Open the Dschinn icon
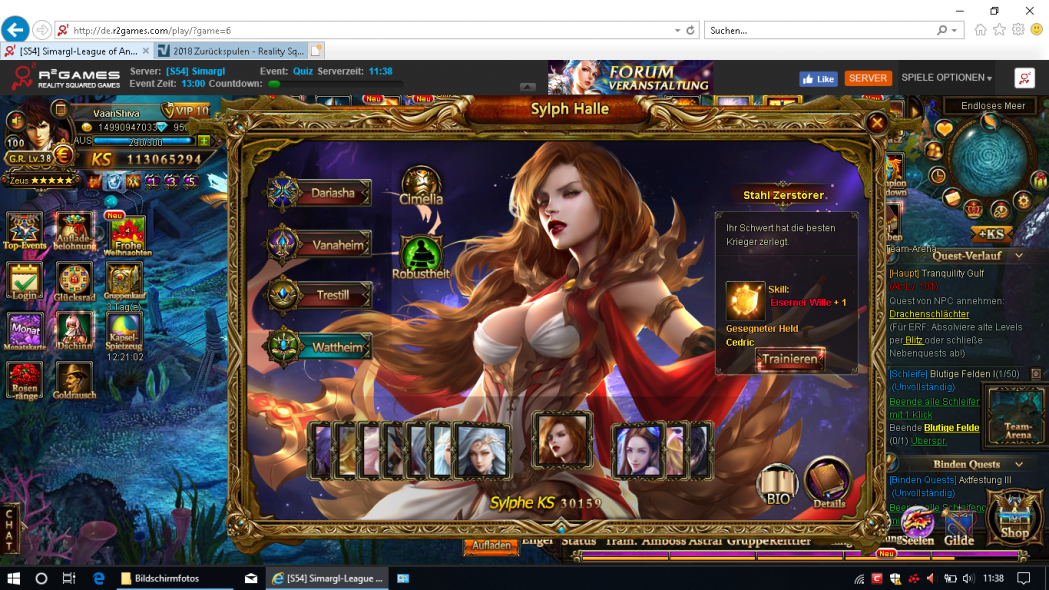 [x=74, y=330]
